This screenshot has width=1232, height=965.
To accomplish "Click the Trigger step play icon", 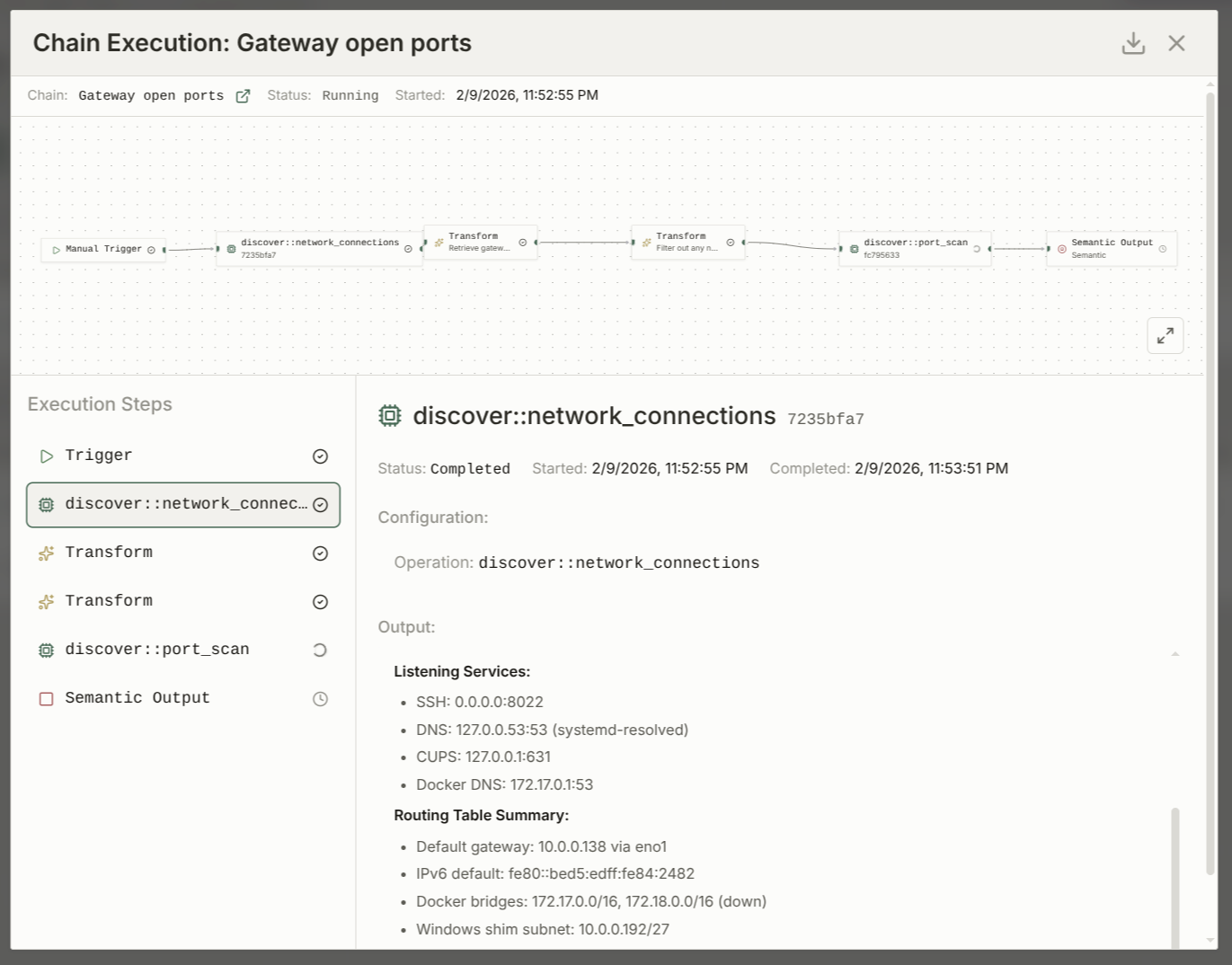I will [x=47, y=456].
